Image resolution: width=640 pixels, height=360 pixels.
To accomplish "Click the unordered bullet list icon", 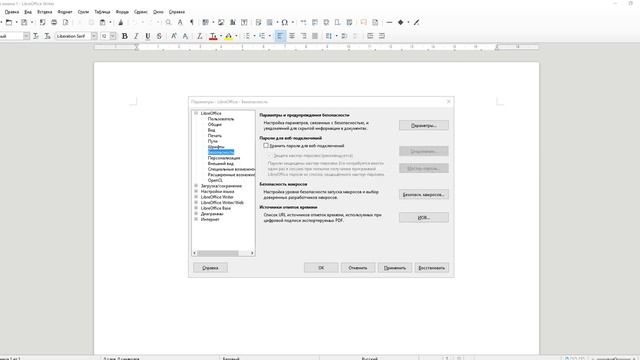I will (247, 36).
